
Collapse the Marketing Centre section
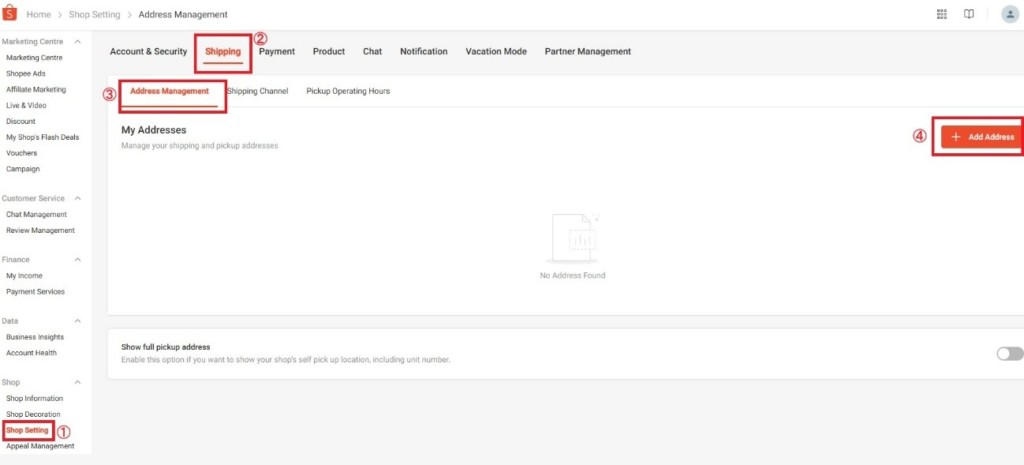click(x=77, y=42)
